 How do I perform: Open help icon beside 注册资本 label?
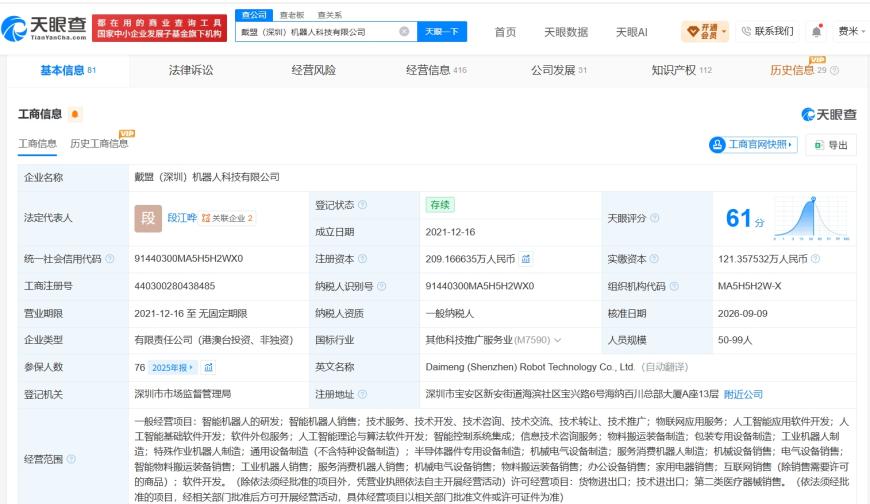(x=362, y=259)
